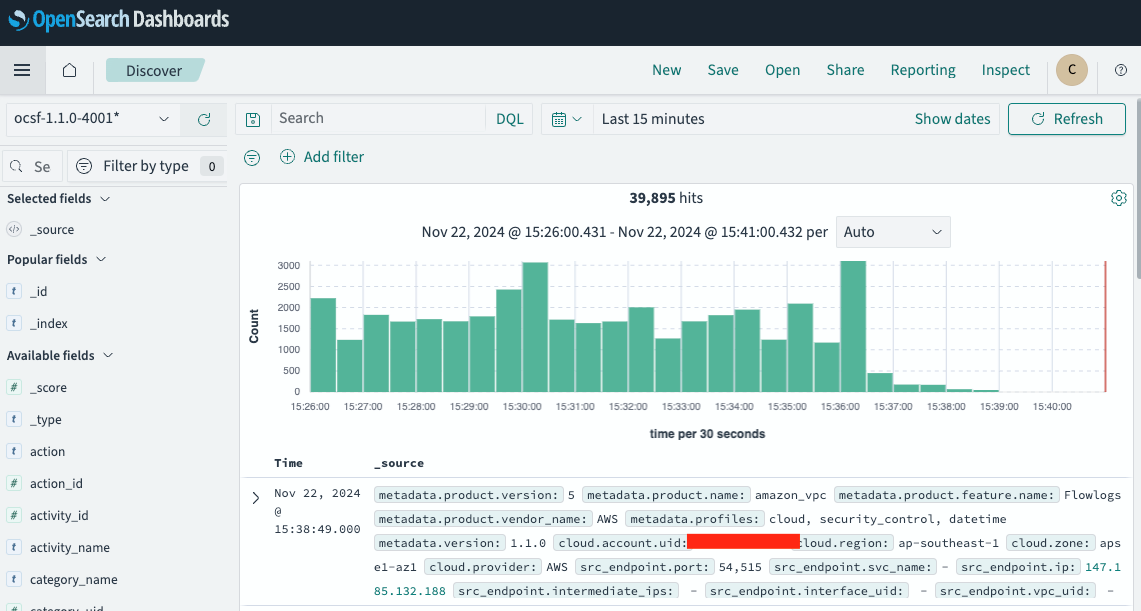Select the Discover tab
1141x611 pixels.
[x=154, y=70]
